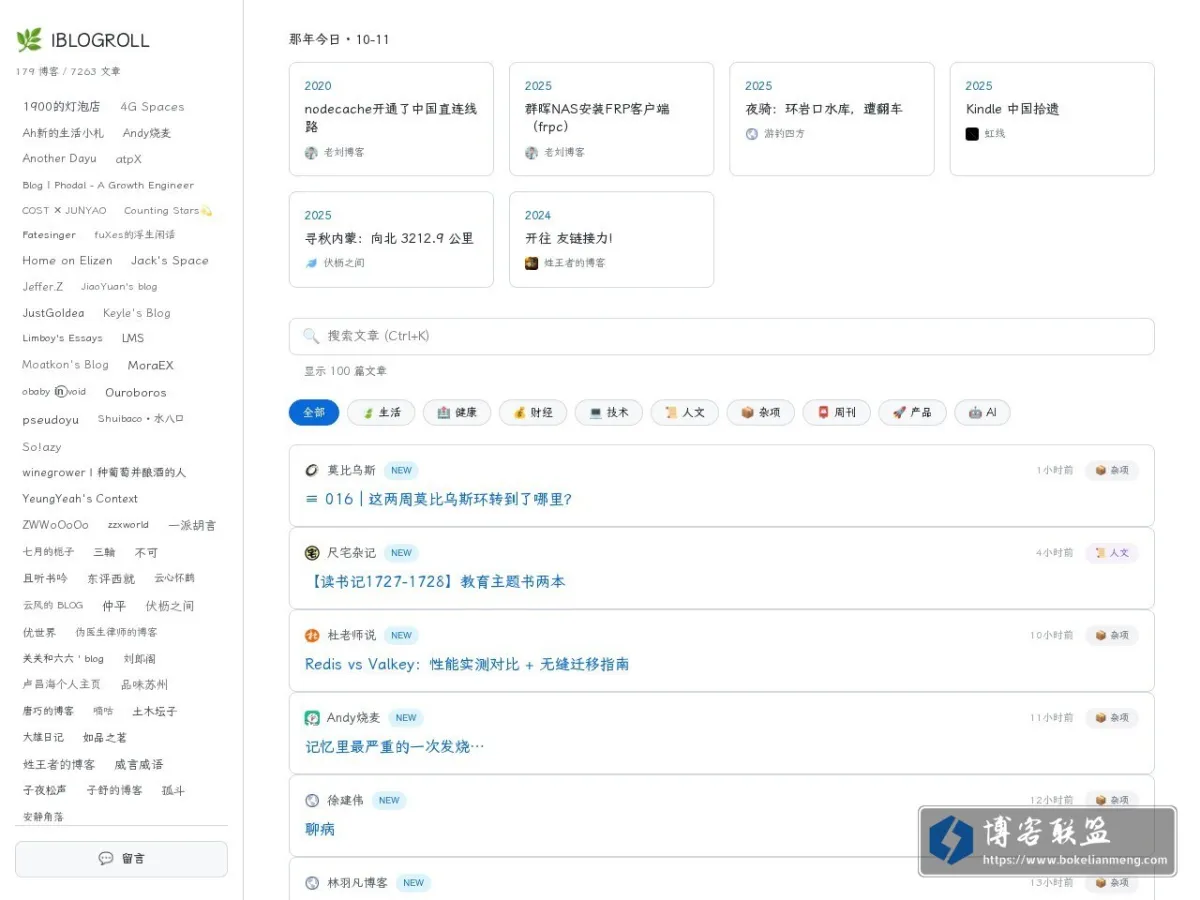Open Ouroboros sidebar link
The height and width of the screenshot is (900, 1200).
pyautogui.click(x=136, y=393)
